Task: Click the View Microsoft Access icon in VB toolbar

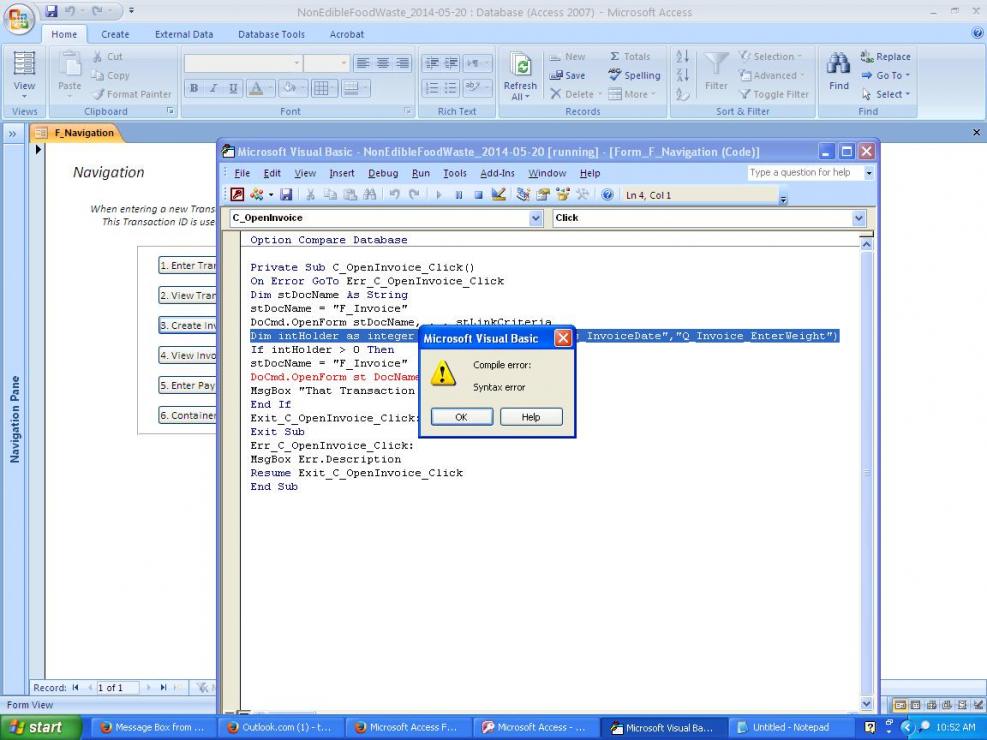Action: pos(237,195)
